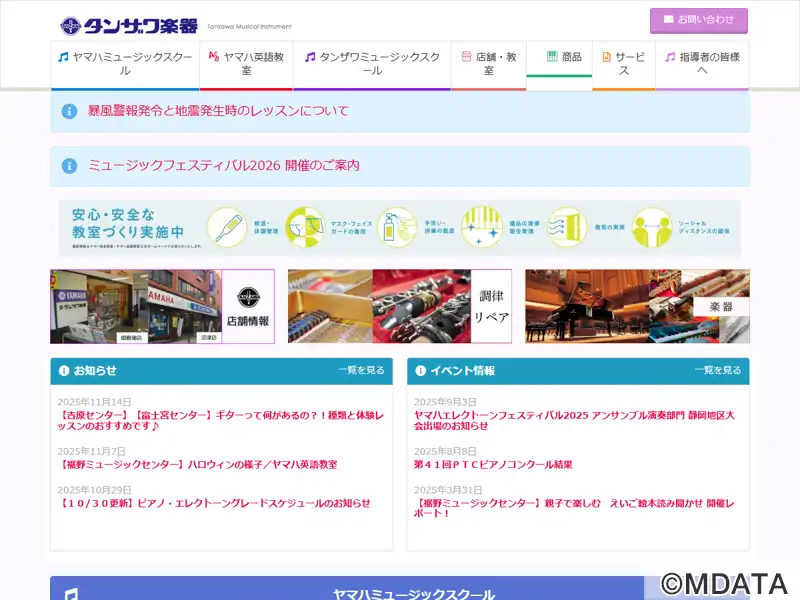View all items in お知らせ section
Image resolution: width=800 pixels, height=600 pixels.
coord(360,370)
